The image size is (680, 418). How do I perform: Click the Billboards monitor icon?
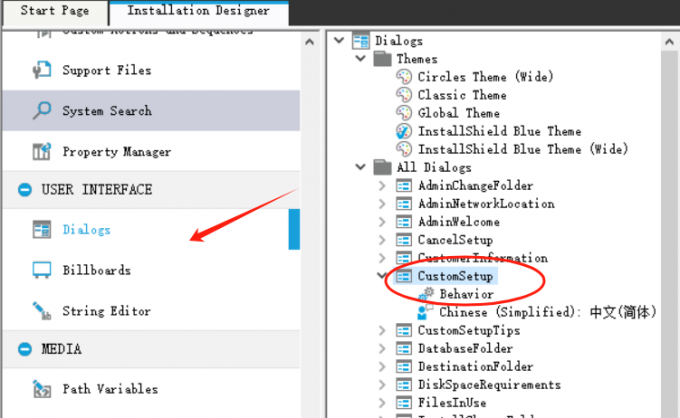(42, 270)
